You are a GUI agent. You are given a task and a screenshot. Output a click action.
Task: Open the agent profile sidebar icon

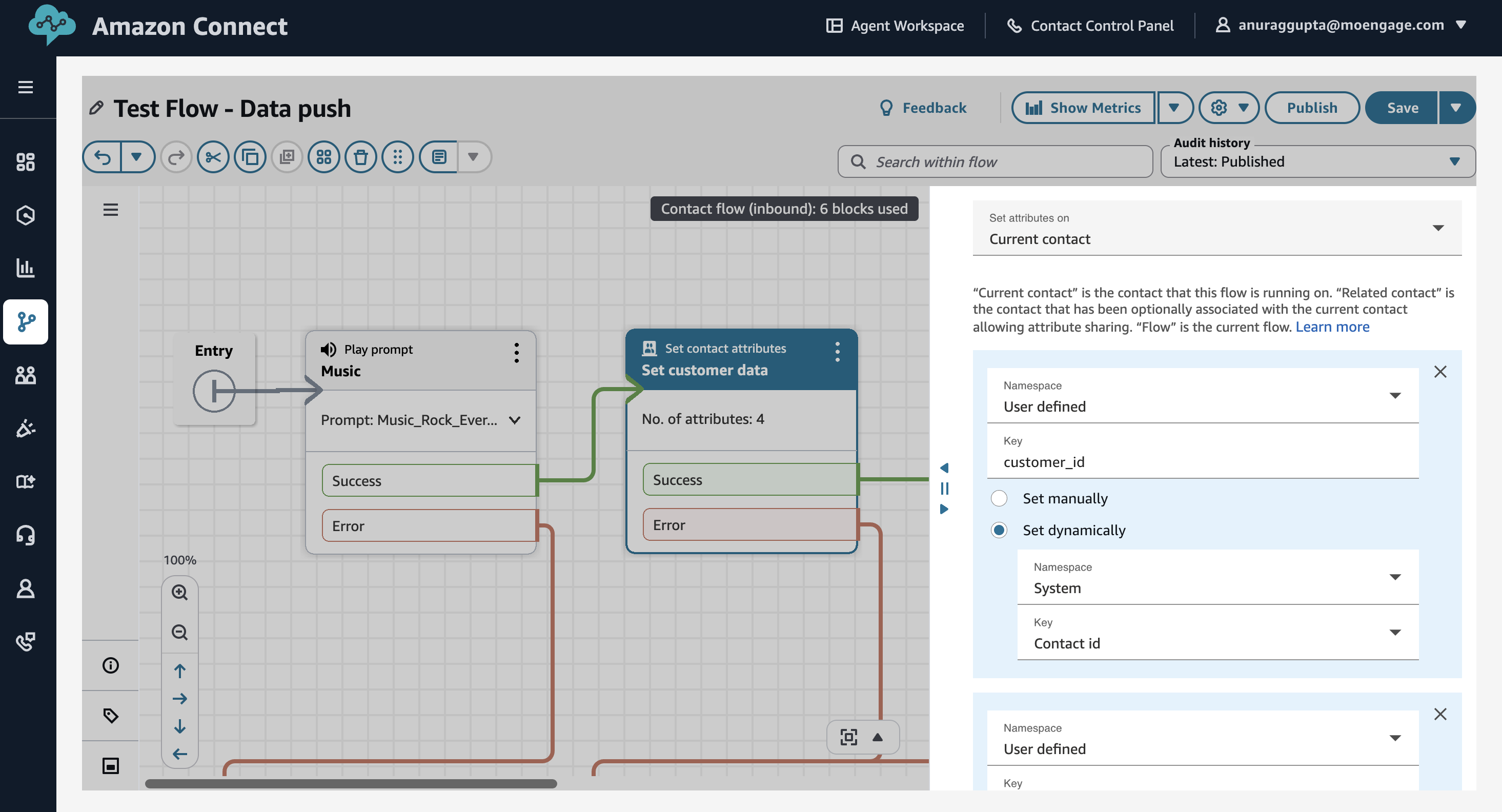26,588
